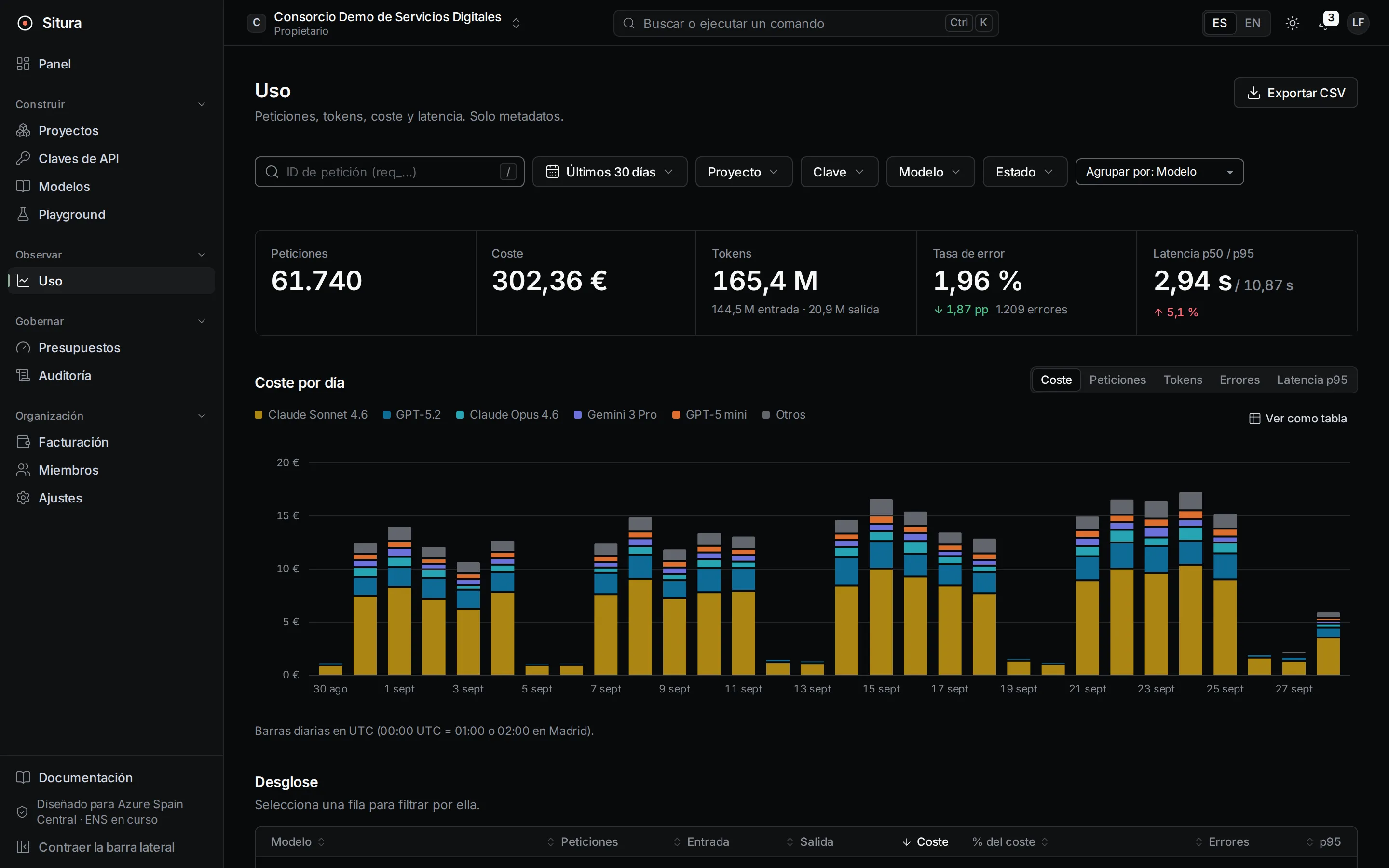The width and height of the screenshot is (1389, 868).
Task: Sort table by Coste column
Action: click(925, 841)
